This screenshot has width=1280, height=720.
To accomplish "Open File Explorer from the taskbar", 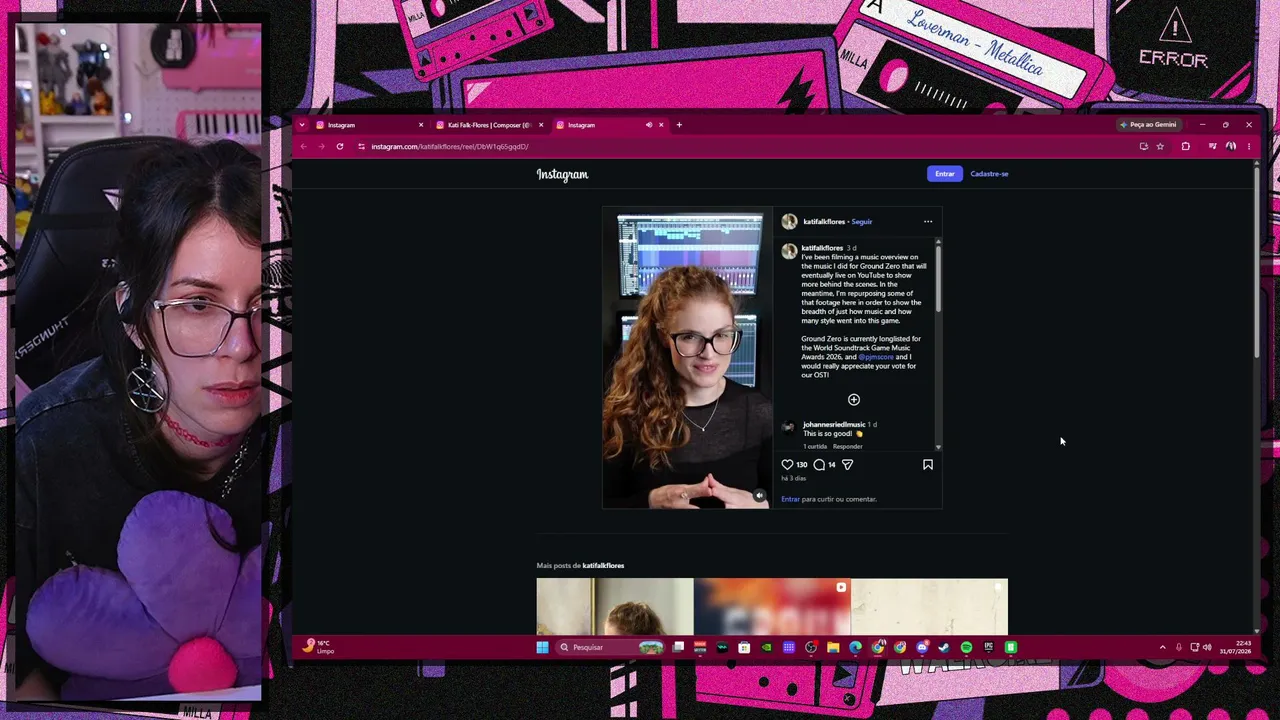I will click(833, 647).
